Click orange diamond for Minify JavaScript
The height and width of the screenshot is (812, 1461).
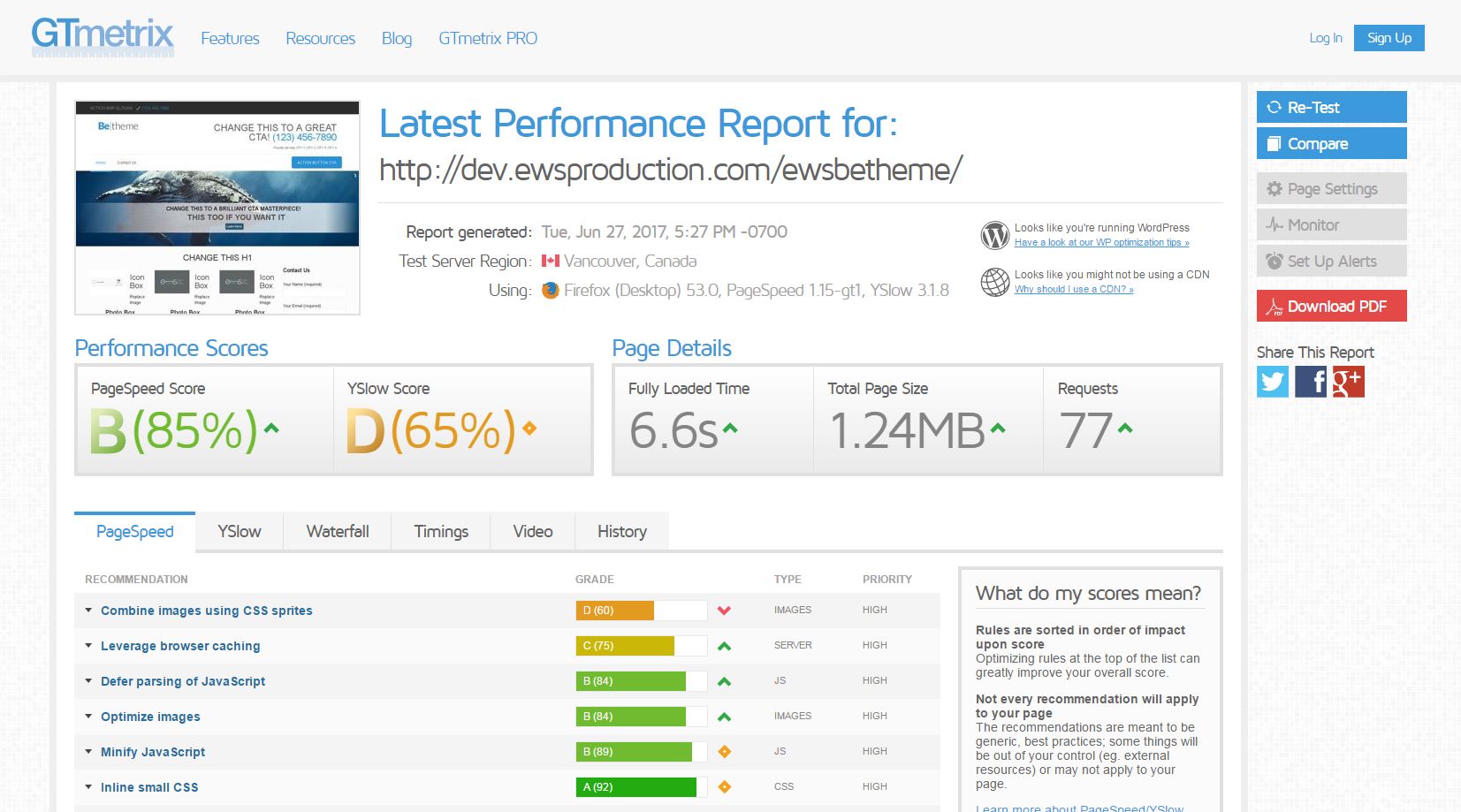pos(725,752)
